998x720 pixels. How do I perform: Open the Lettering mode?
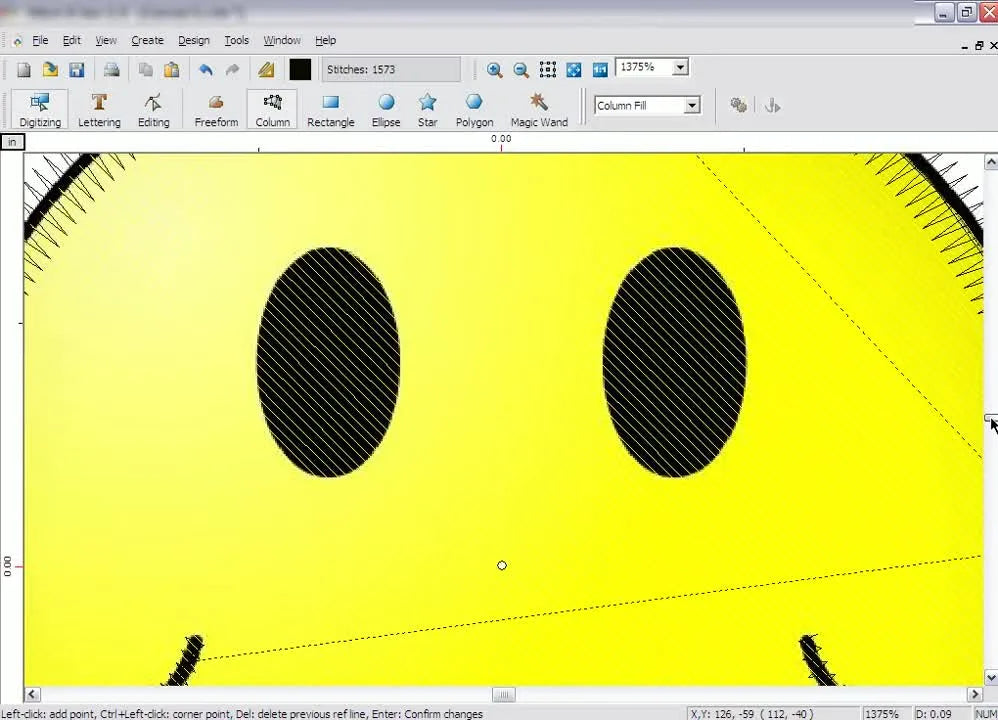(99, 108)
